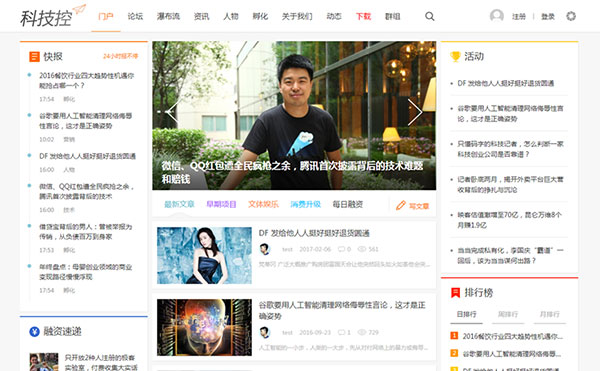
Task: Click the red 排行榜 bookmark icon
Action: pos(455,293)
